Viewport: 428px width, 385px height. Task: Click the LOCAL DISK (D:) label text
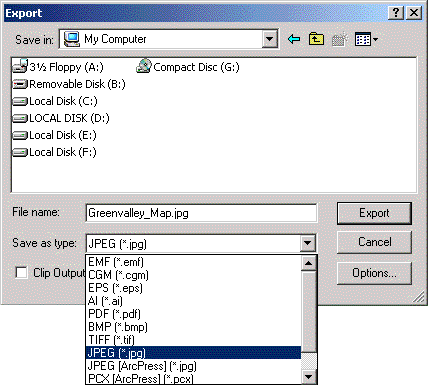coord(69,118)
